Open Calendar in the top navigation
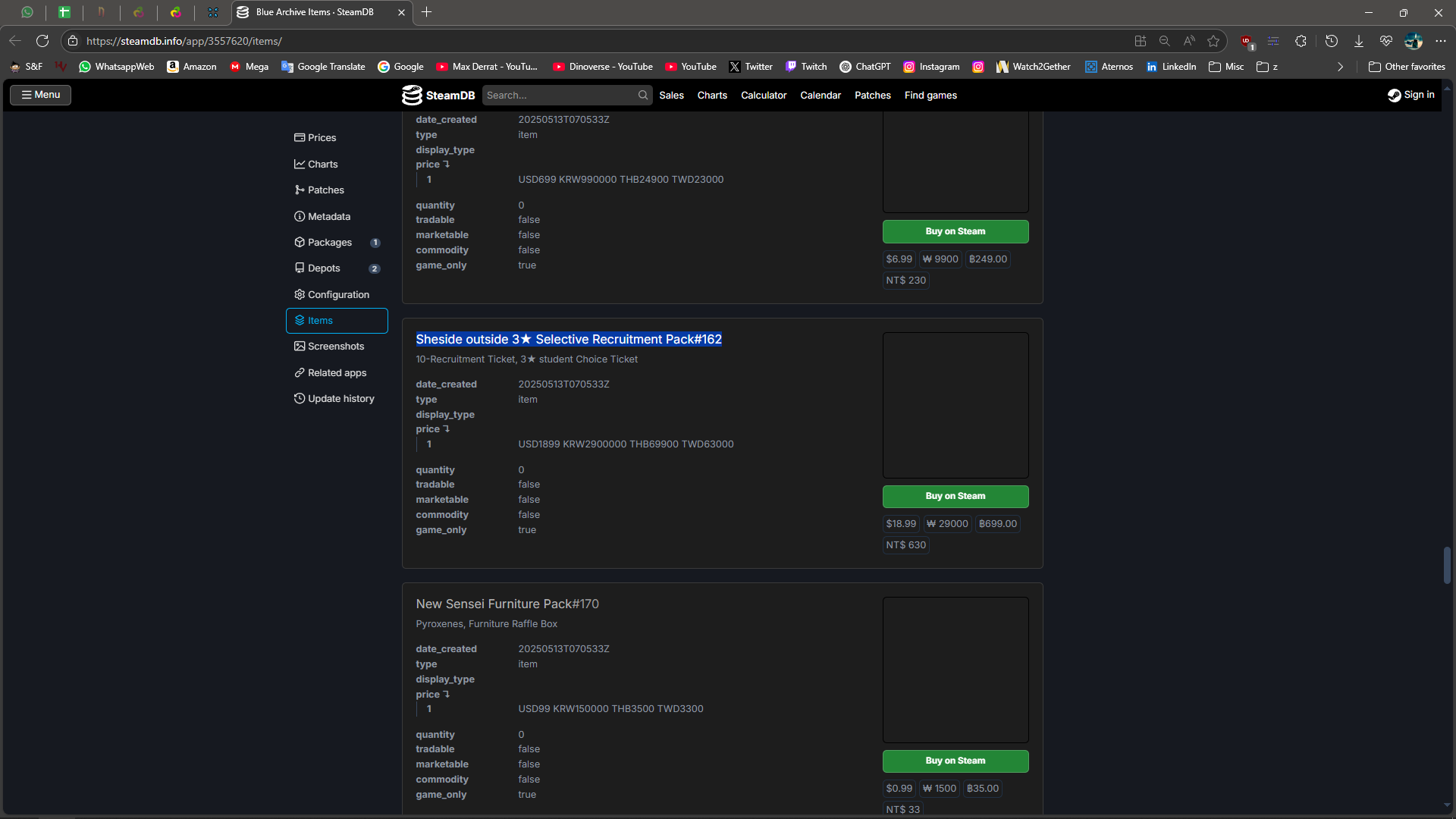Screen dimensions: 1456x819 [x=821, y=95]
